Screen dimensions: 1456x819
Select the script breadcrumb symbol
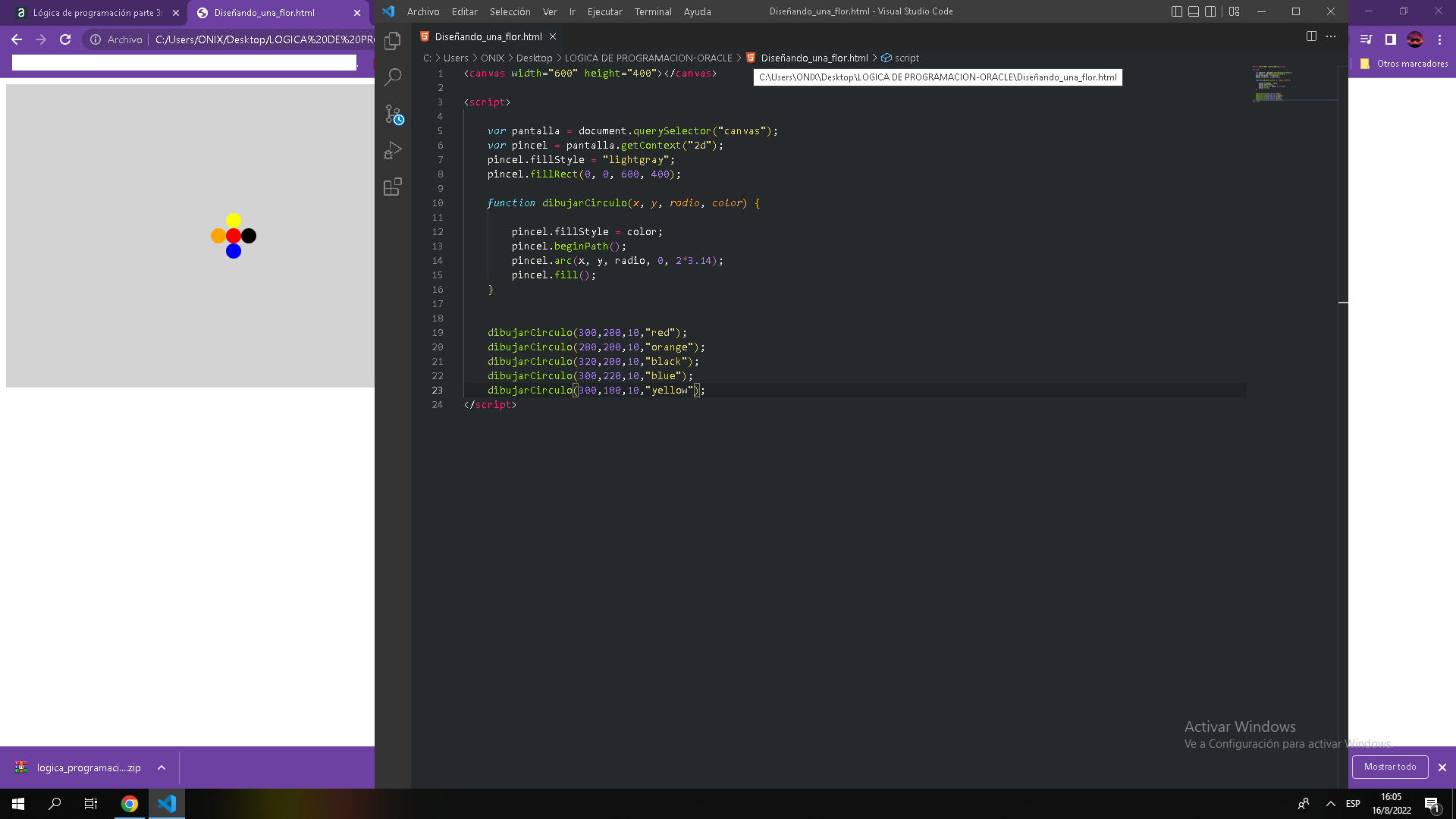[907, 58]
